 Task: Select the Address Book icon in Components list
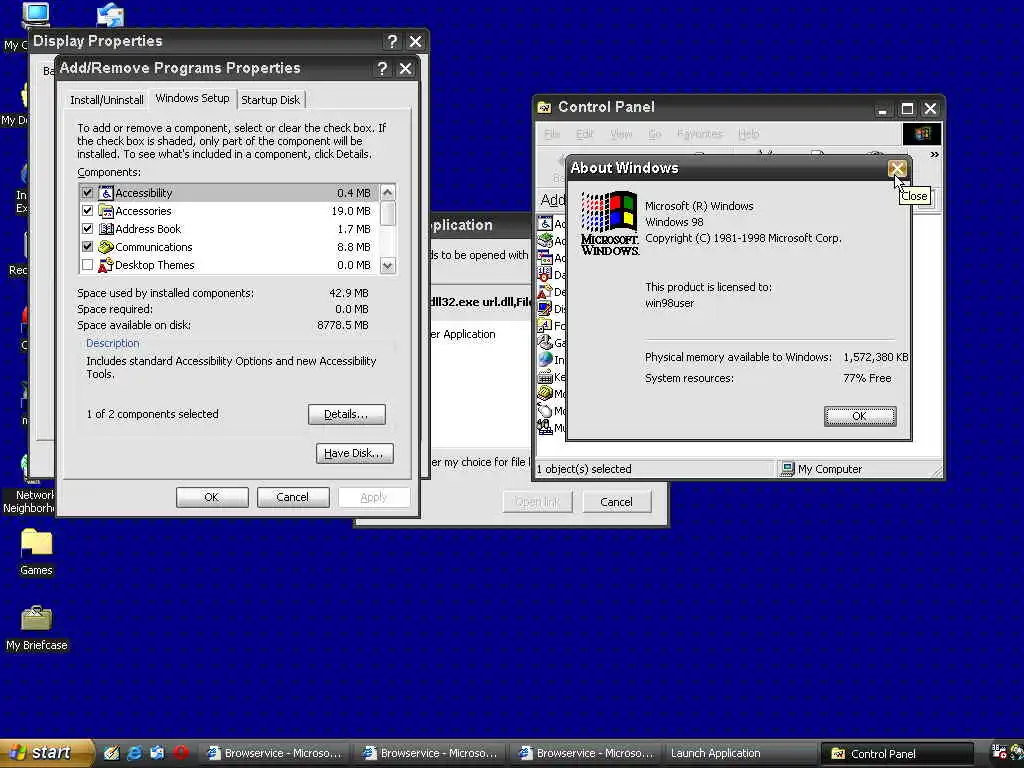(x=106, y=229)
